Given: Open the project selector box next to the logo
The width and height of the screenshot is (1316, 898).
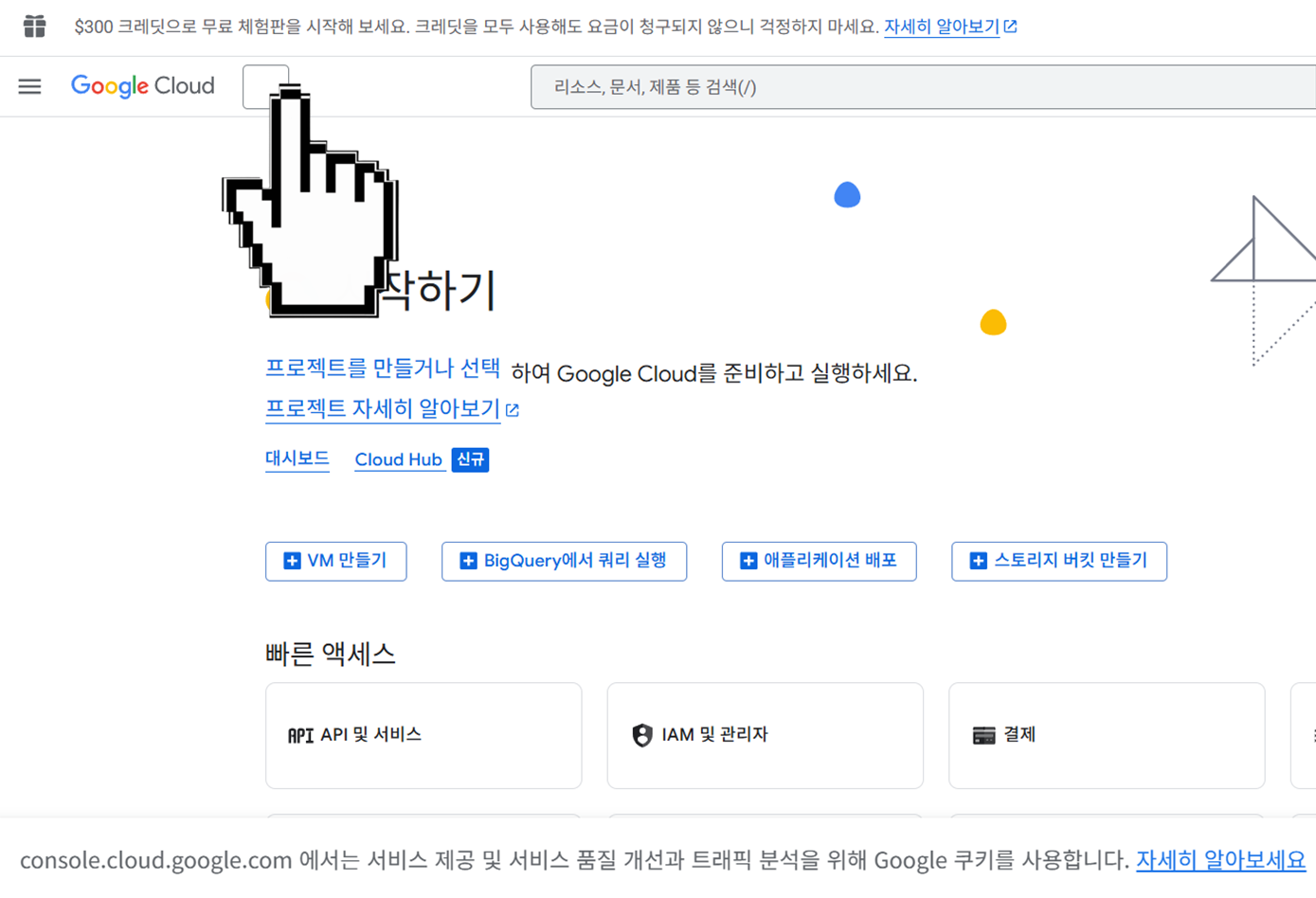Looking at the screenshot, I should (265, 87).
